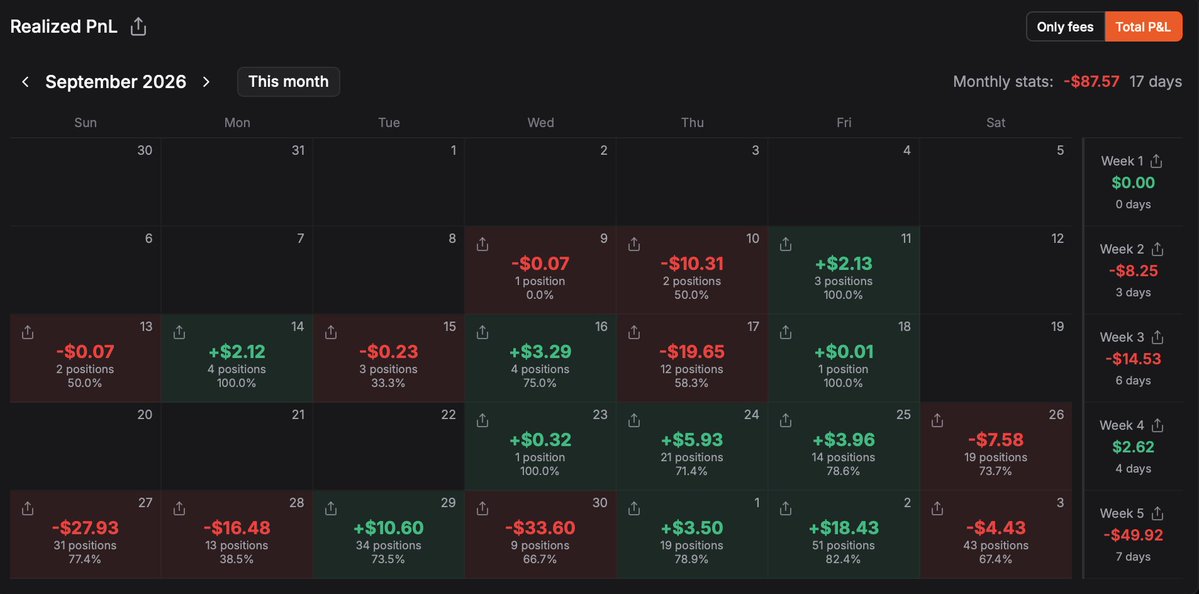Open the September 29 cell showing +$10.60
This screenshot has height=594, width=1199.
pyautogui.click(x=388, y=534)
